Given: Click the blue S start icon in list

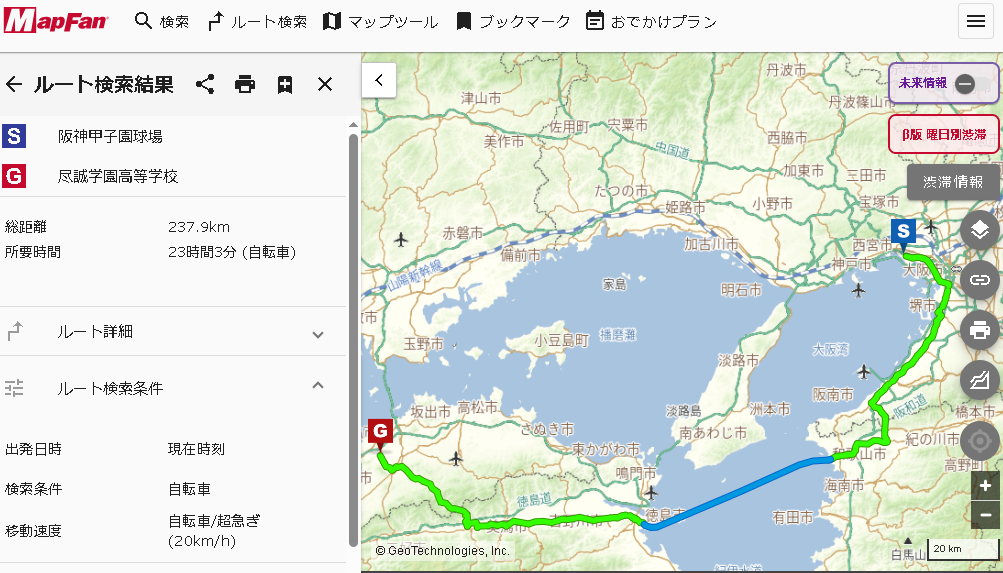Looking at the screenshot, I should tap(14, 136).
